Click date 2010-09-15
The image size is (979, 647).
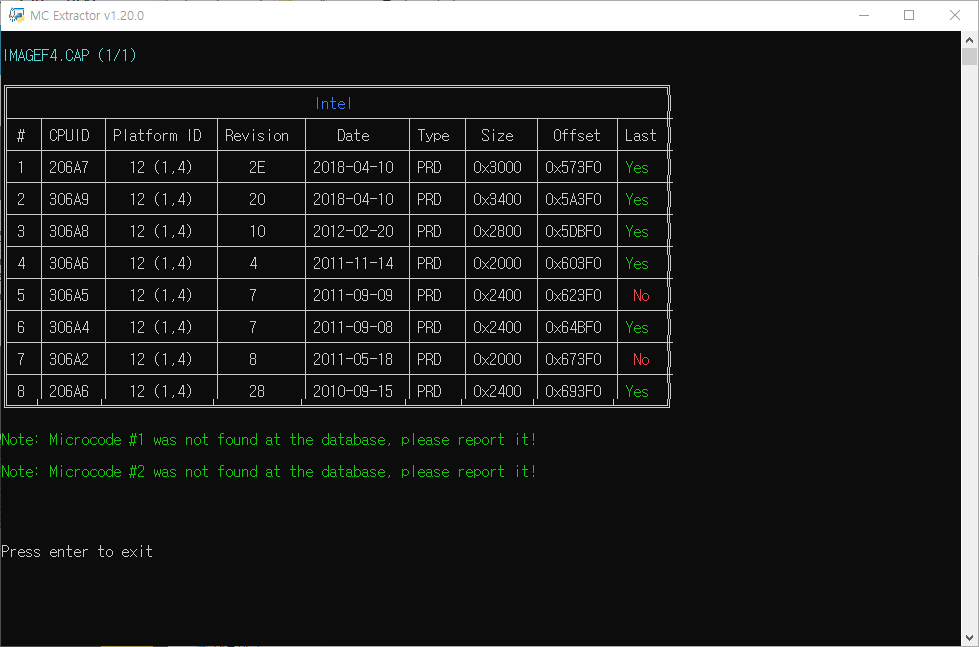point(353,391)
